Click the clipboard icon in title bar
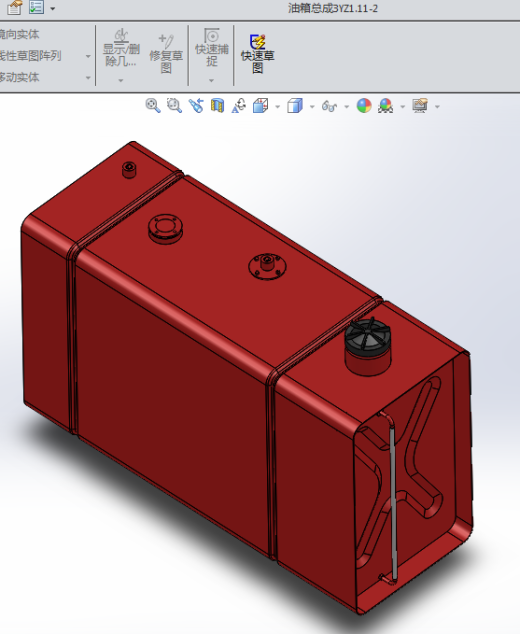 pos(15,7)
